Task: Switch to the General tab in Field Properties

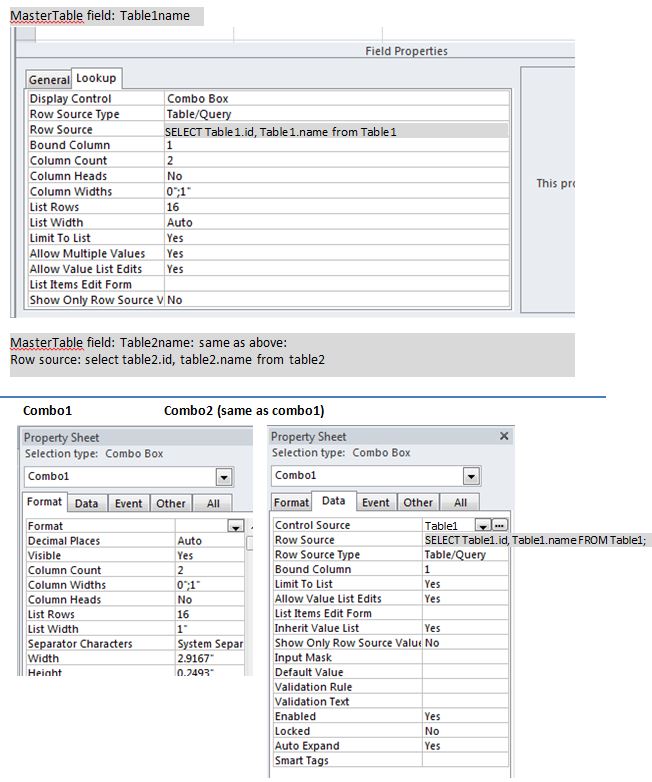Action: tap(49, 80)
